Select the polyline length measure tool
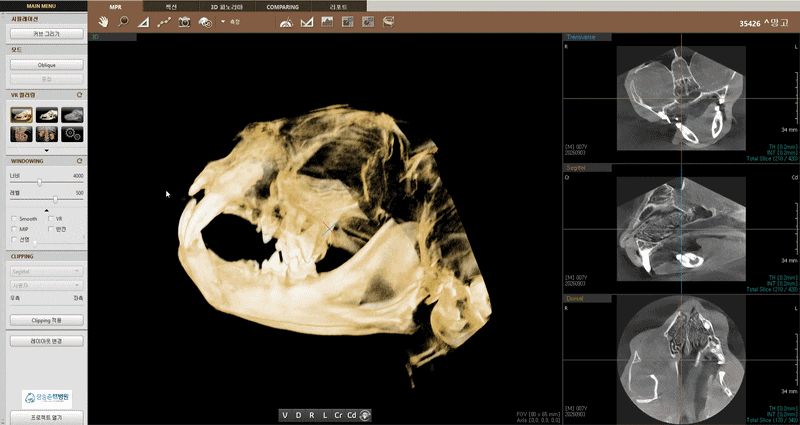 [164, 22]
